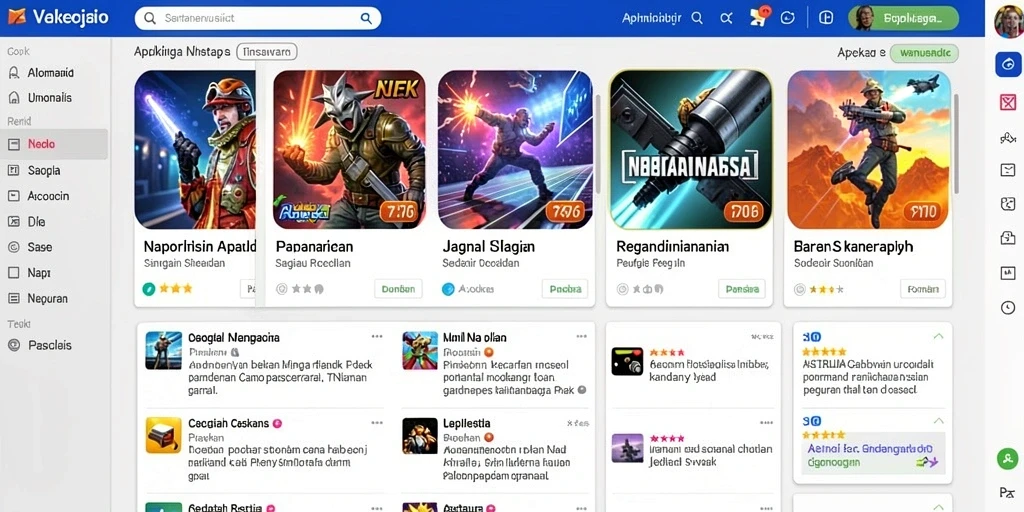This screenshot has height=512, width=1024.
Task: Open the Naporlrisin Apatld game thumbnail
Action: coord(195,150)
